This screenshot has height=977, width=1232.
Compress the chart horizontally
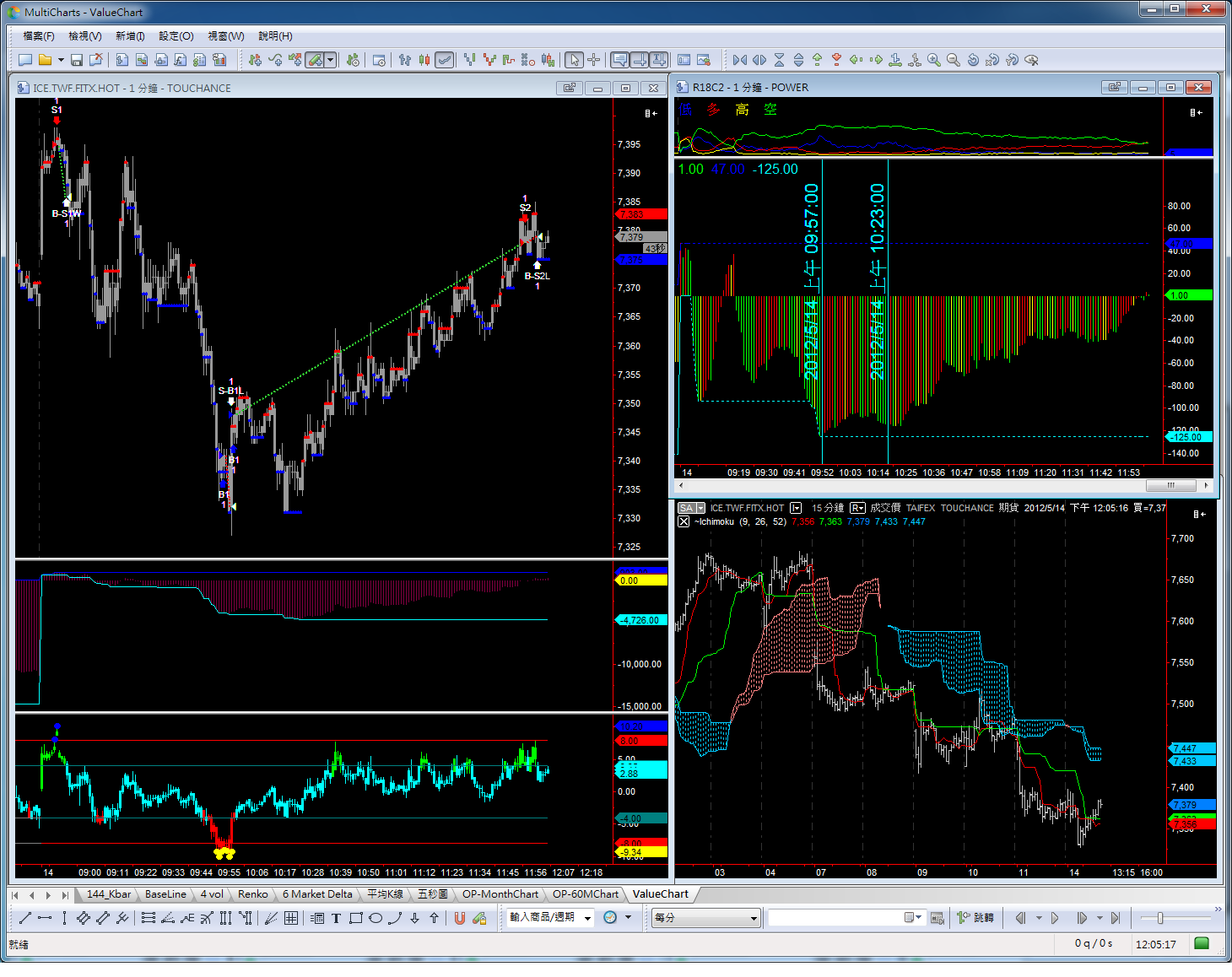[x=740, y=60]
